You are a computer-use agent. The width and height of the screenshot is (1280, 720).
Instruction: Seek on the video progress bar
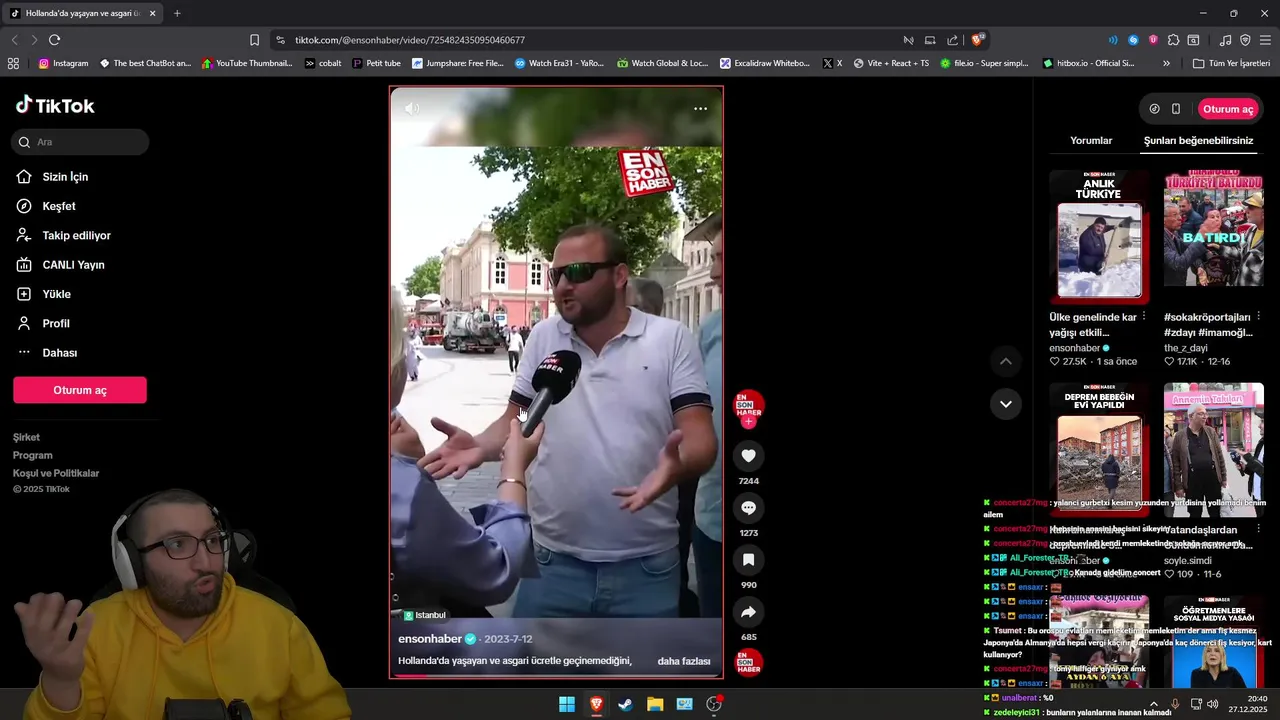[556, 676]
